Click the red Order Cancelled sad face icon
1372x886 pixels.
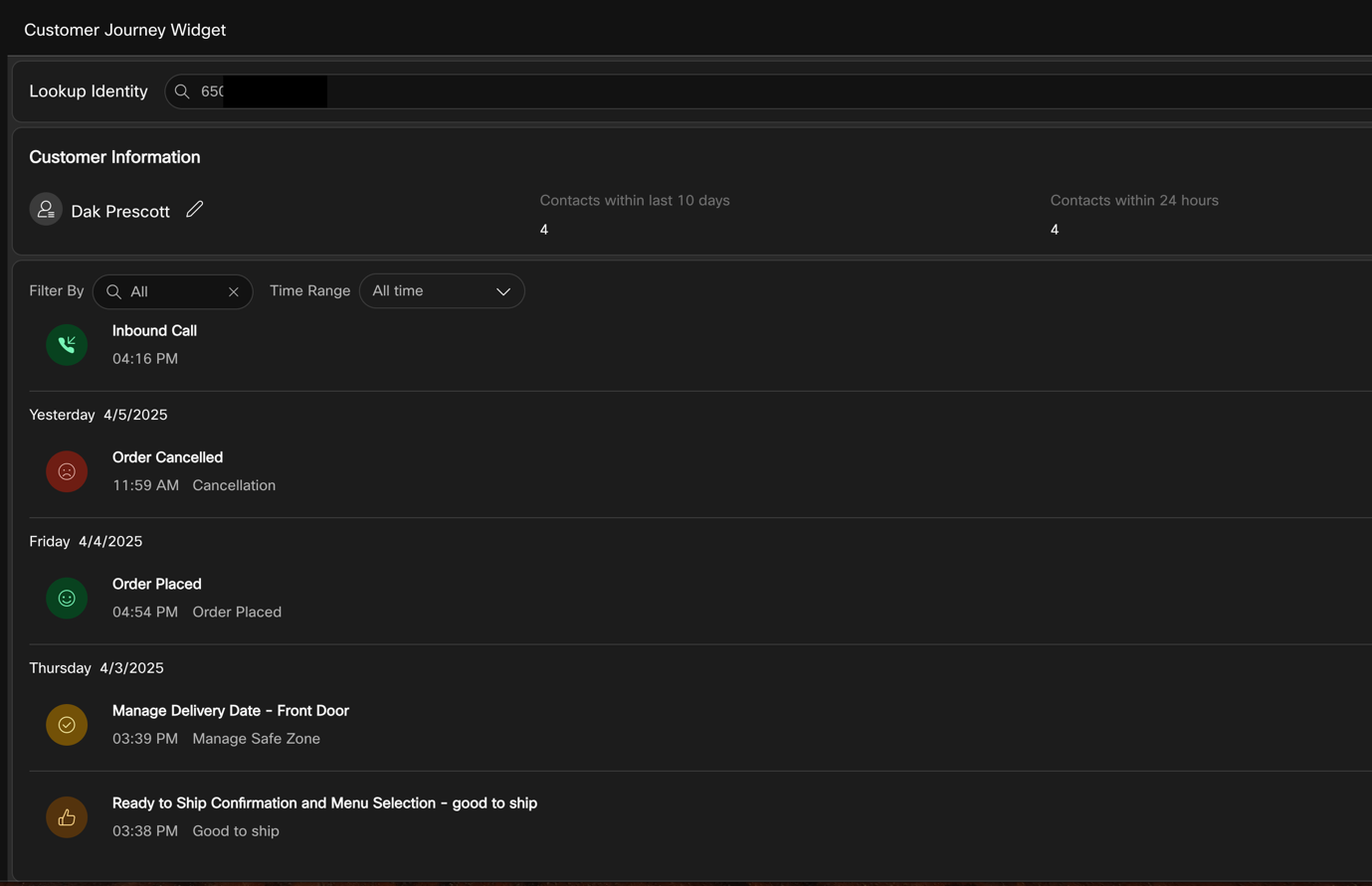(x=67, y=471)
